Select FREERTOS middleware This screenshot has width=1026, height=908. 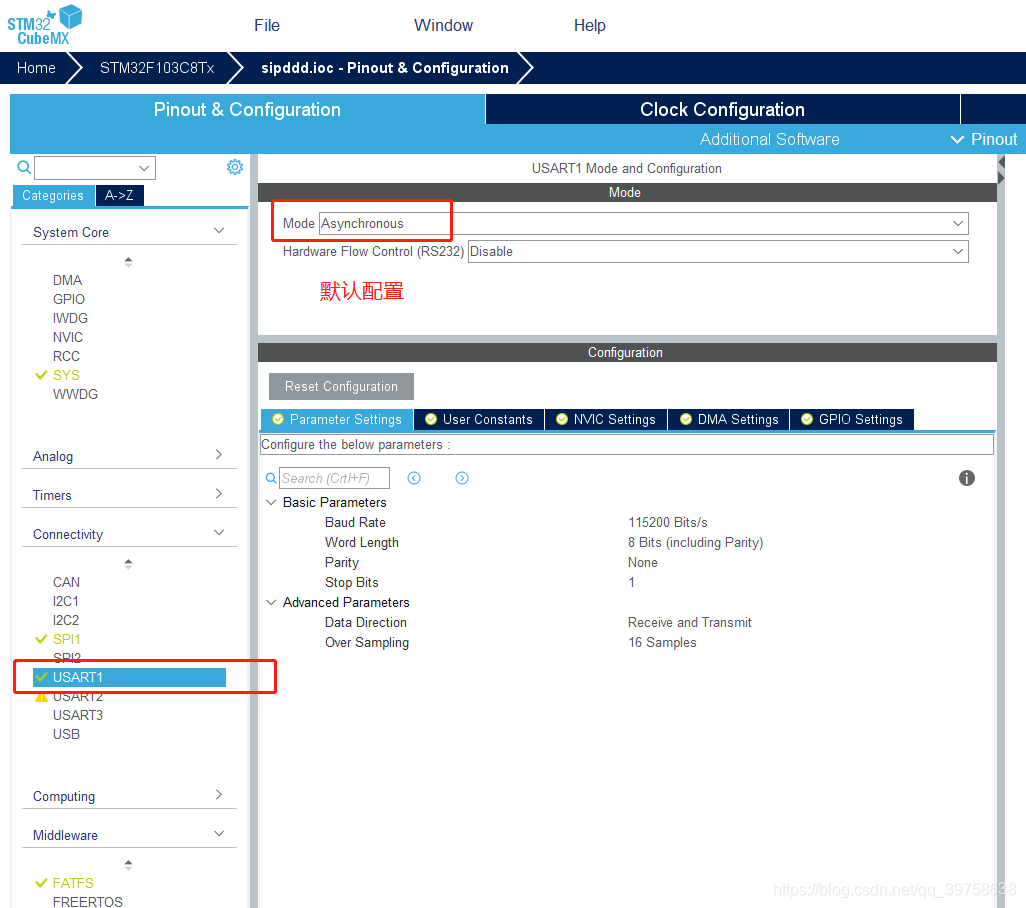point(88,901)
